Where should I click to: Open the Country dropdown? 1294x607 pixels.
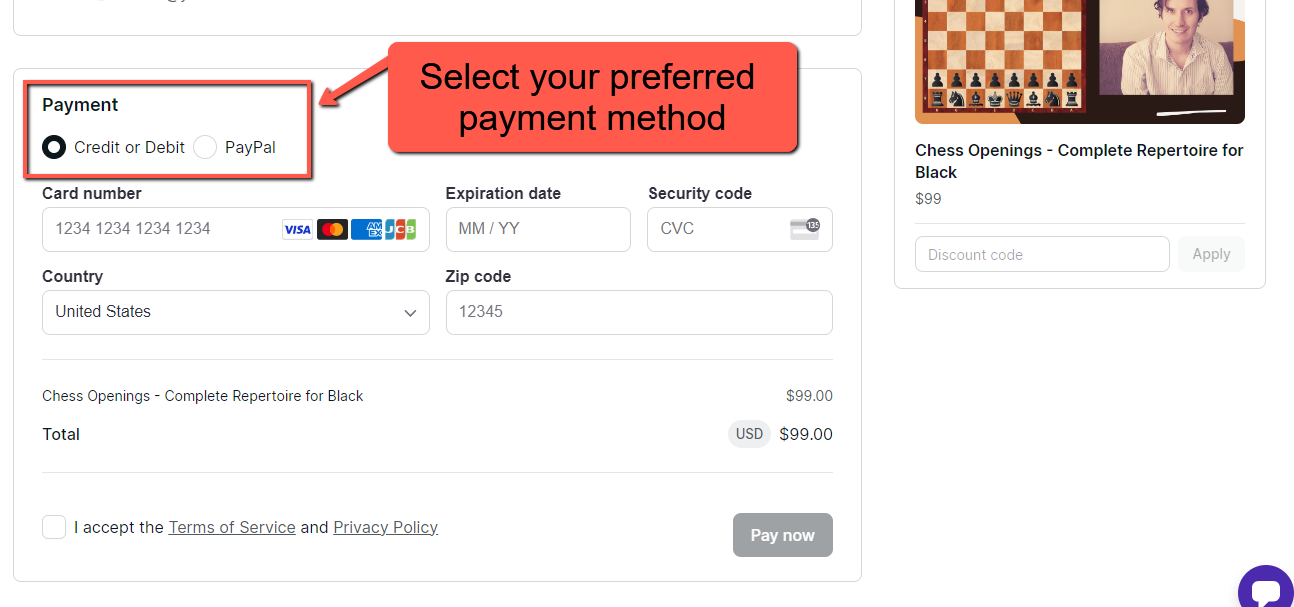pyautogui.click(x=235, y=312)
